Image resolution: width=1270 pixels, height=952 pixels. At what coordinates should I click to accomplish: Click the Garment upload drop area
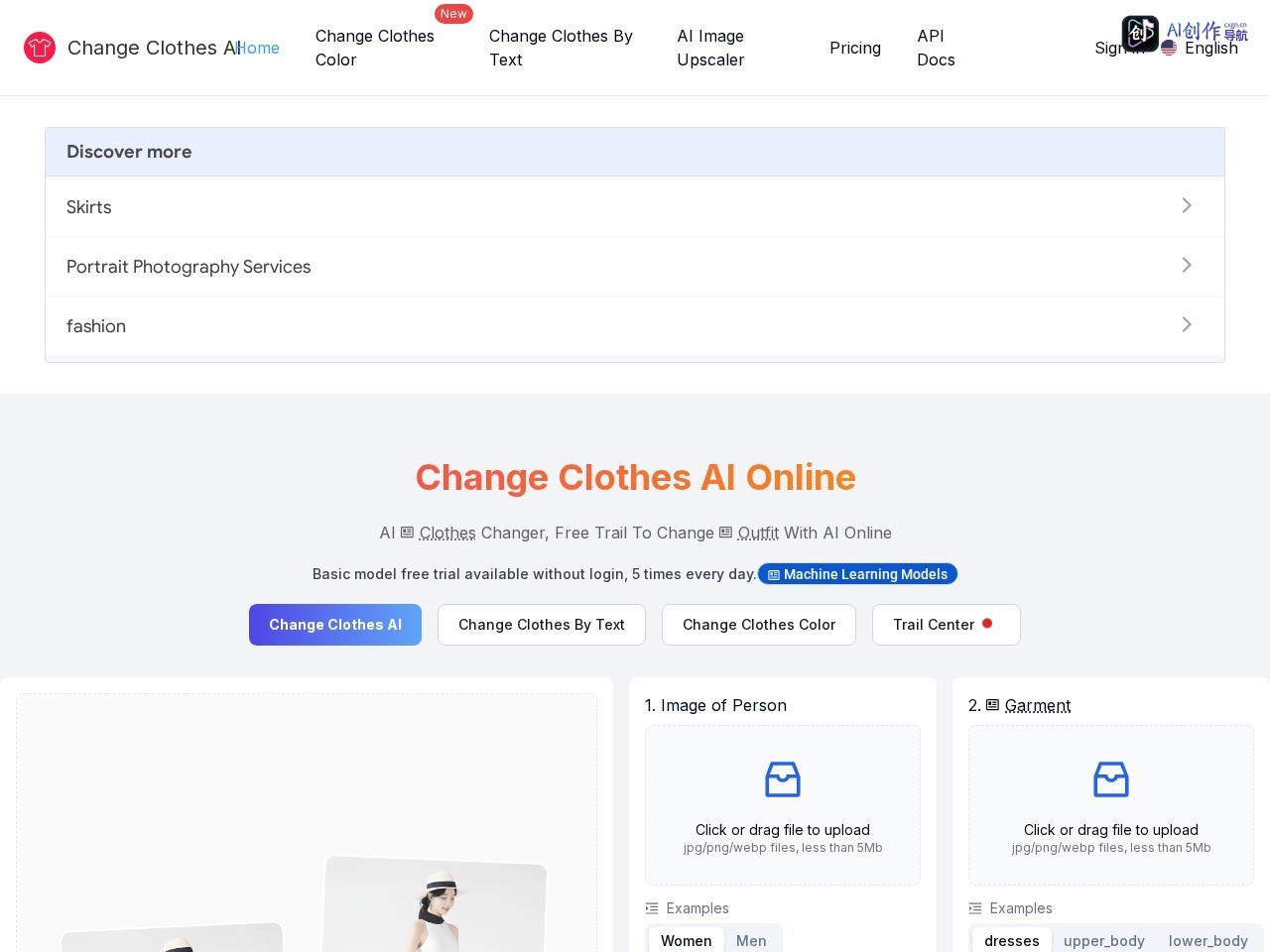(1111, 805)
